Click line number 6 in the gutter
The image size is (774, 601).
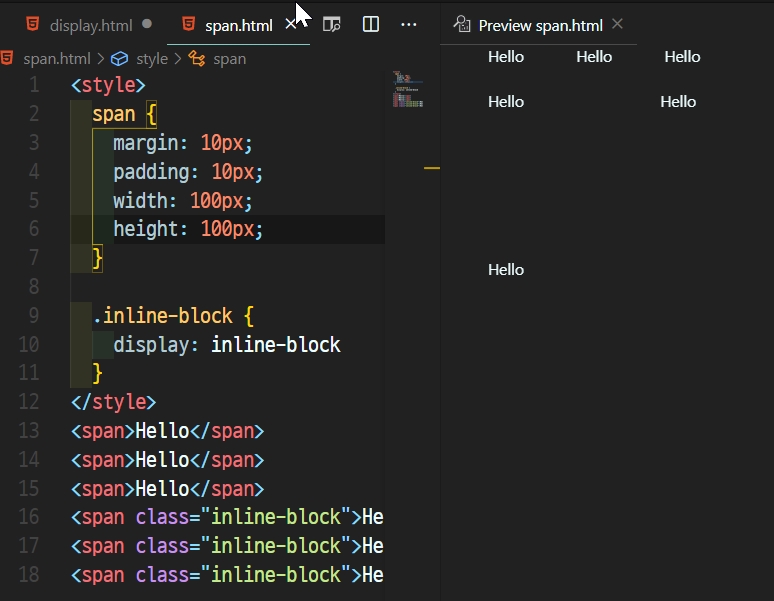(34, 229)
